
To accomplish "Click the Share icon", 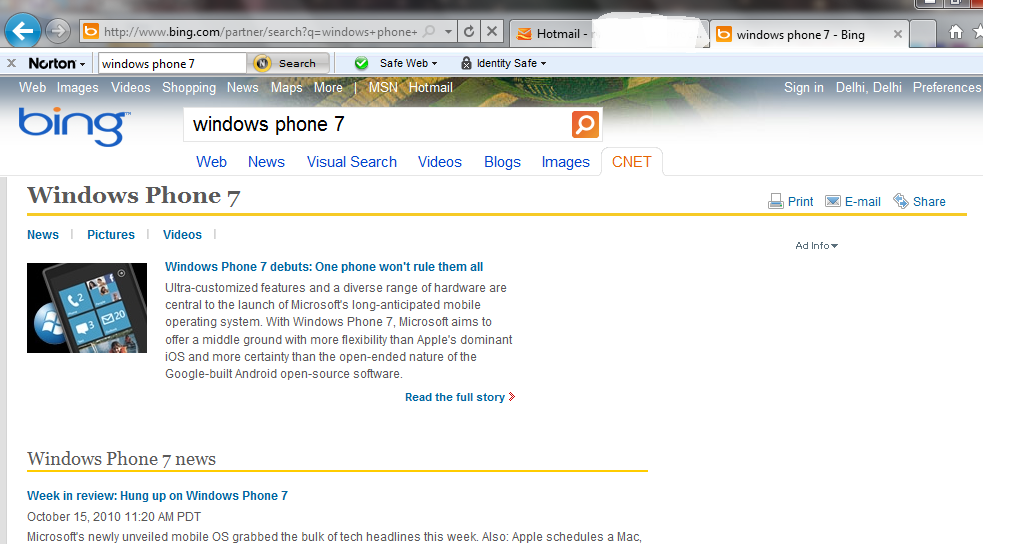I will (x=901, y=201).
